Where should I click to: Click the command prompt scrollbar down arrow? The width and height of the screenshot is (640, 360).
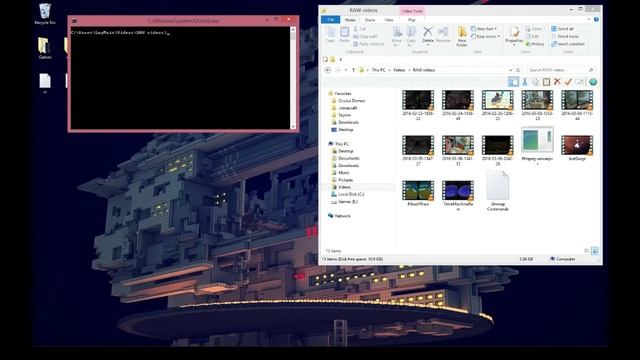point(293,127)
